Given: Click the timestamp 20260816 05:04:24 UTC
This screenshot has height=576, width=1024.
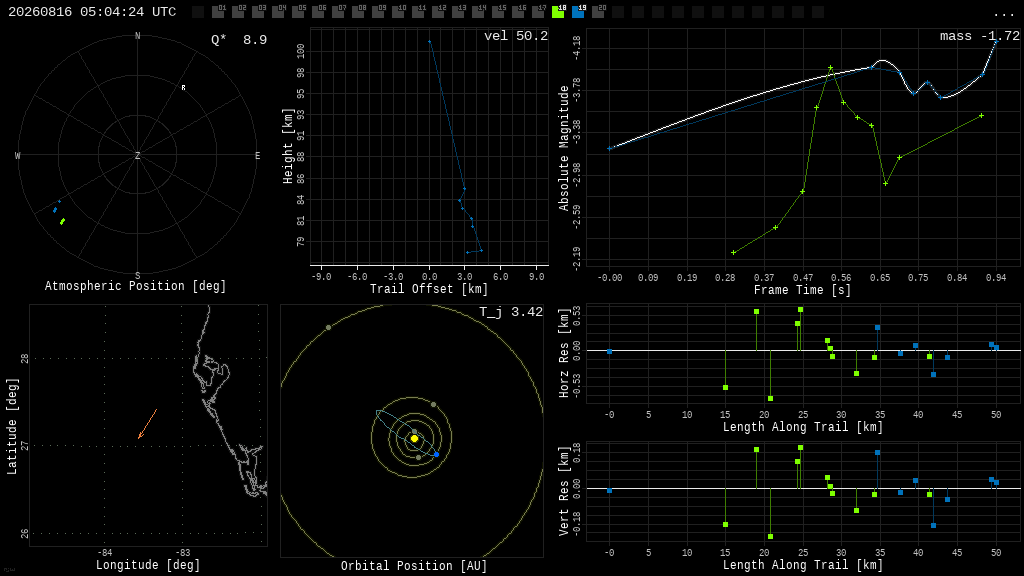Looking at the screenshot, I should click(x=92, y=12).
